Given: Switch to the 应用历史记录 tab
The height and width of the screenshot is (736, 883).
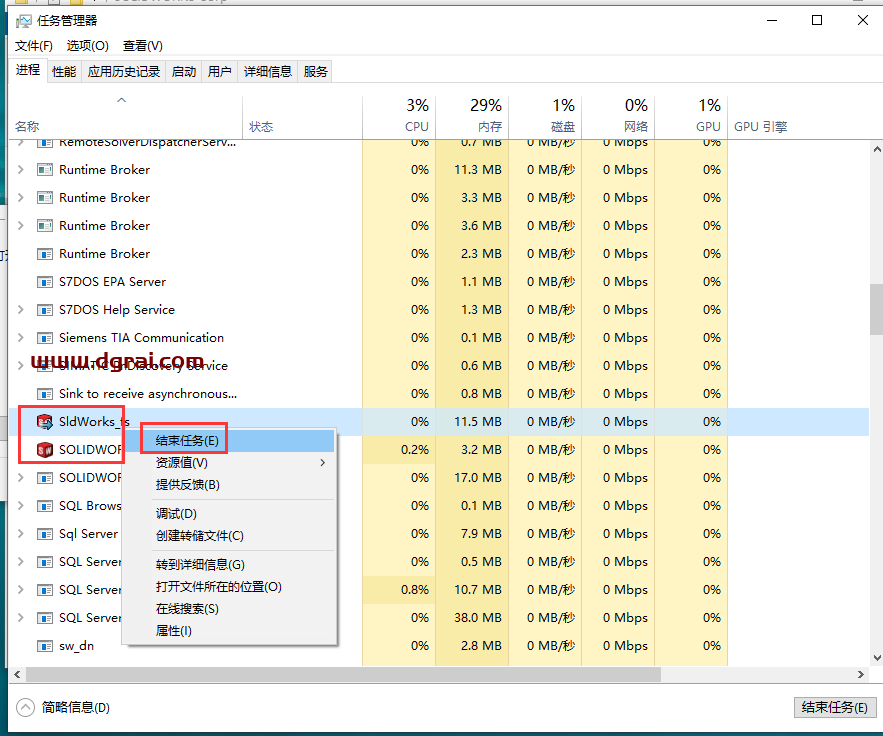Looking at the screenshot, I should [x=124, y=72].
